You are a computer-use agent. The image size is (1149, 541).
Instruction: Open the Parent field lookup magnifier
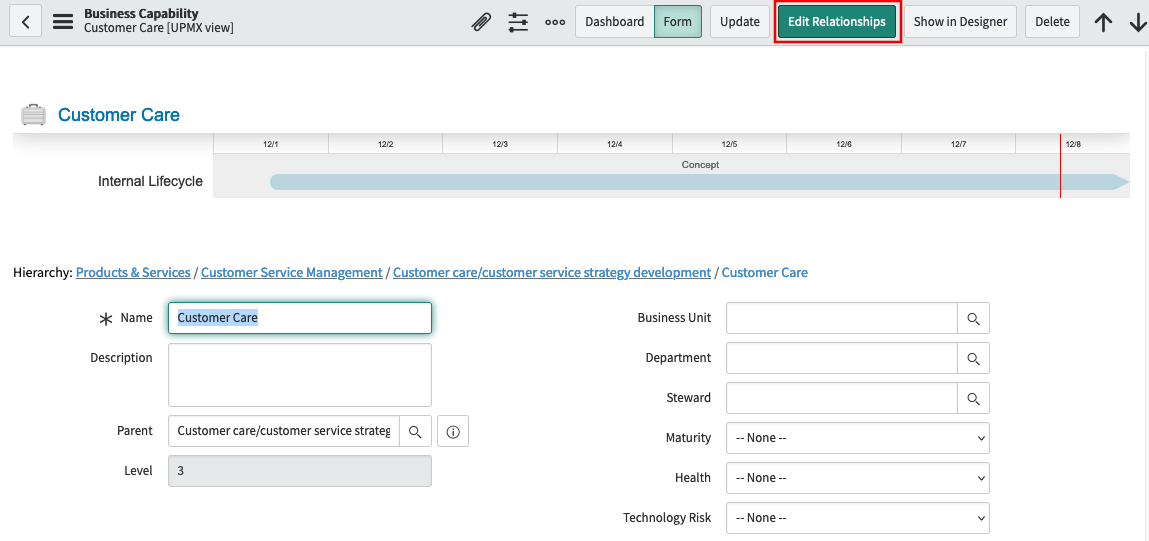point(415,431)
